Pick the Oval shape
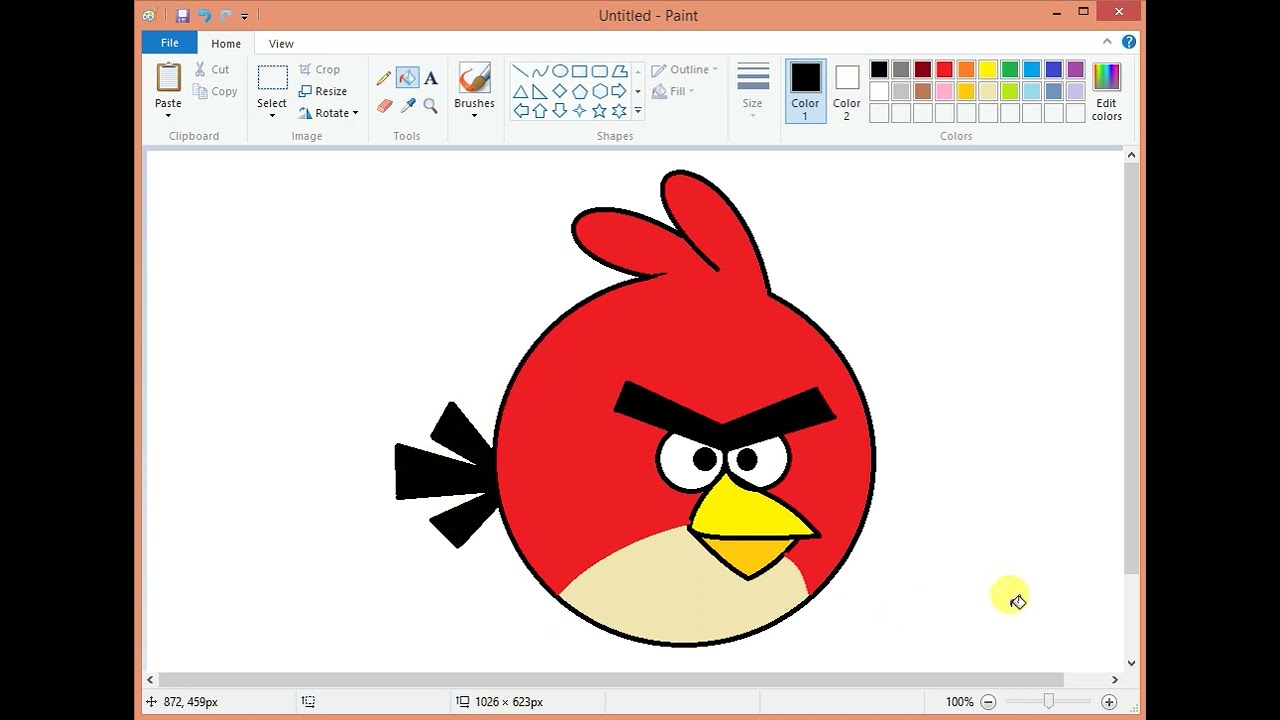Image resolution: width=1280 pixels, height=720 pixels. point(560,71)
